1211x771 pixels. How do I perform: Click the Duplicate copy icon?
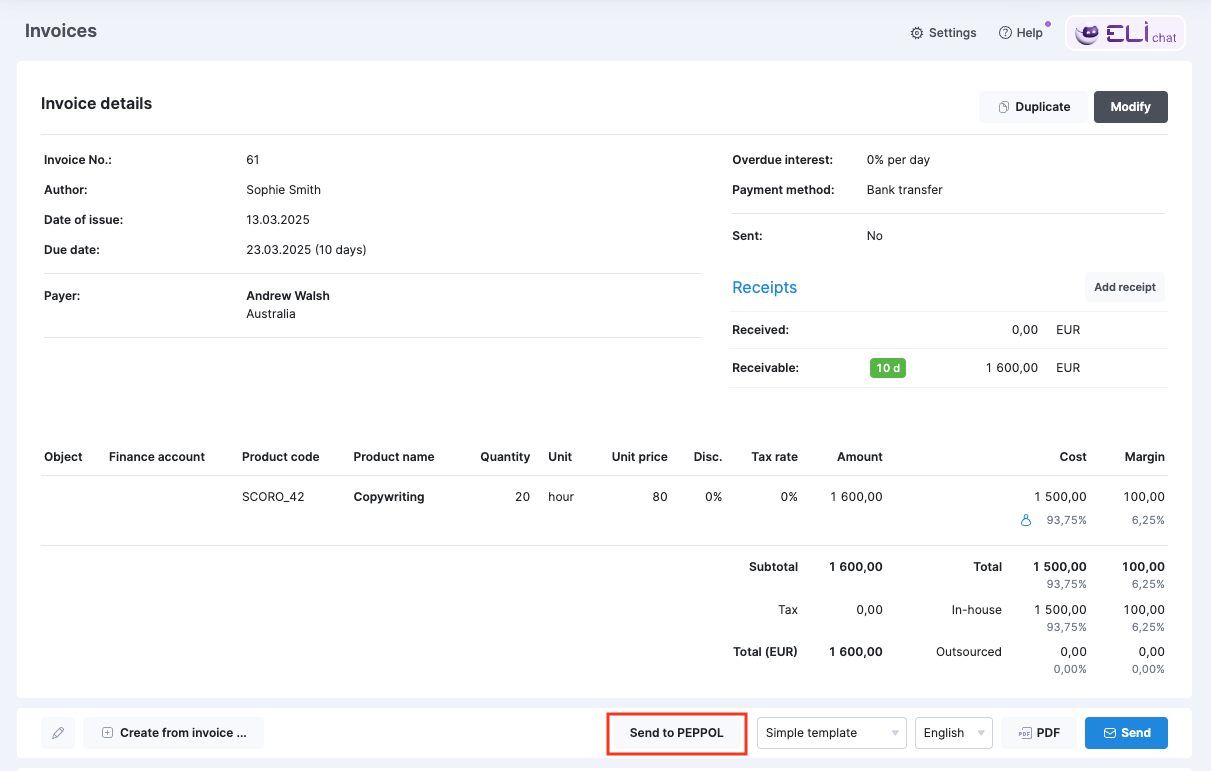(x=1003, y=107)
